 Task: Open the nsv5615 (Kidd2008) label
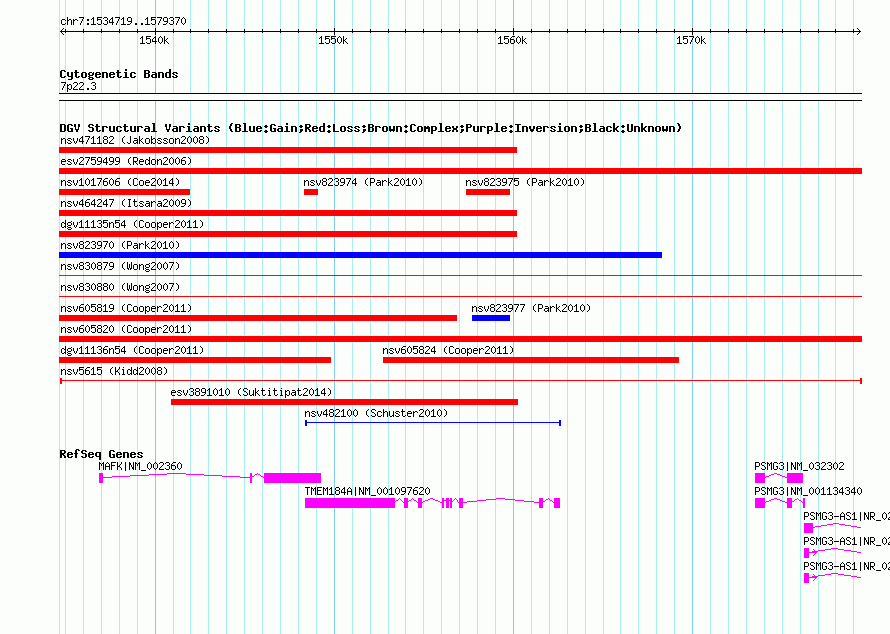pyautogui.click(x=114, y=371)
